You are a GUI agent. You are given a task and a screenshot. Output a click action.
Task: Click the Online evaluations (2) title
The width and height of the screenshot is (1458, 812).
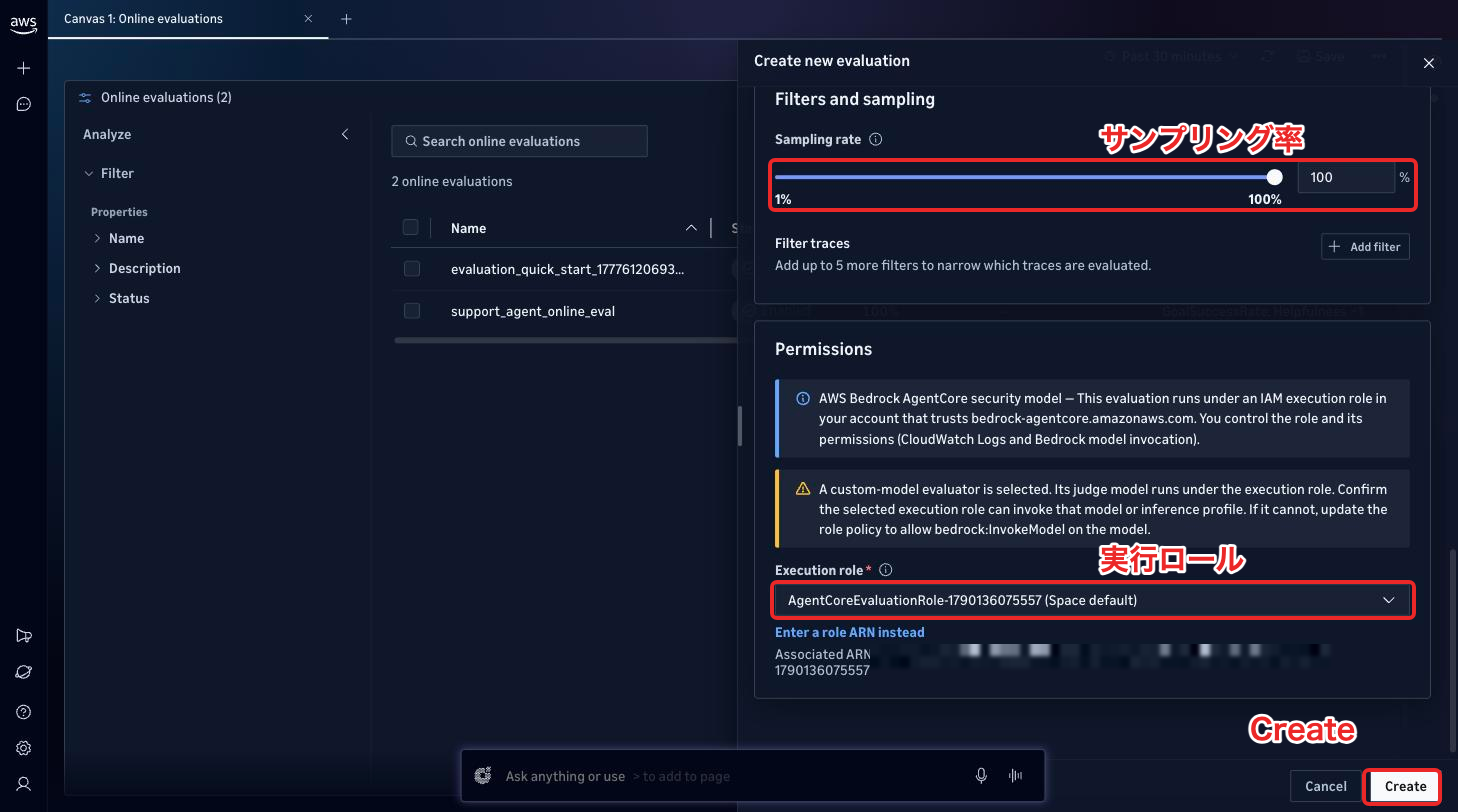click(166, 97)
